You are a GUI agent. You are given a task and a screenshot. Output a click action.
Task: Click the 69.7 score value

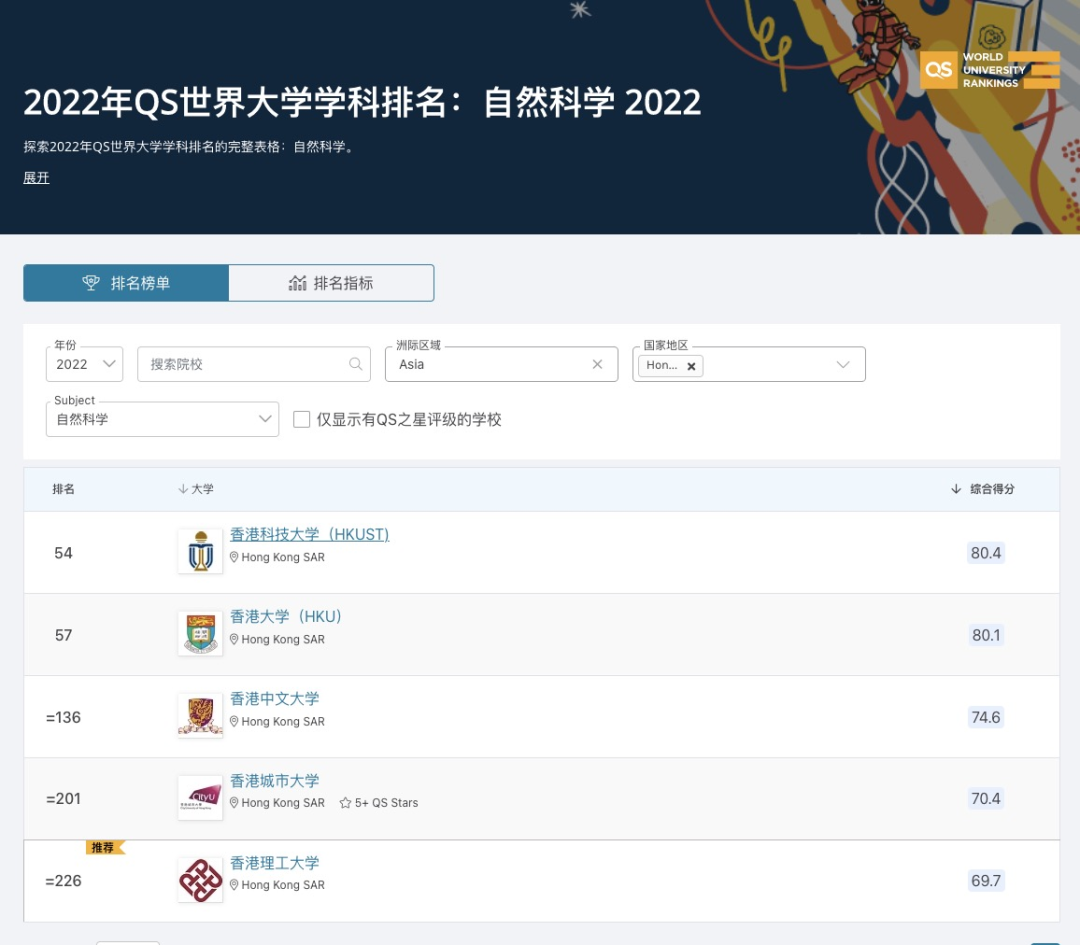tap(986, 880)
